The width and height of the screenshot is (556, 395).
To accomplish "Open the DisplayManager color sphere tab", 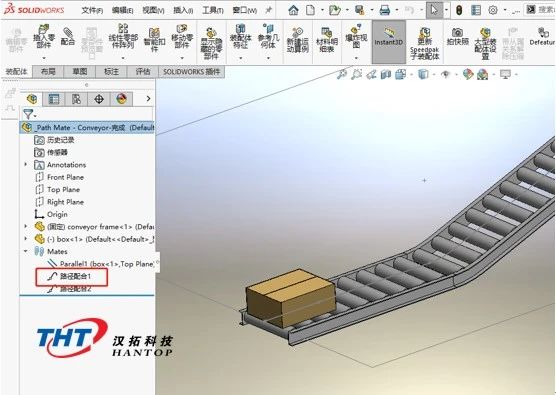I will (x=122, y=99).
